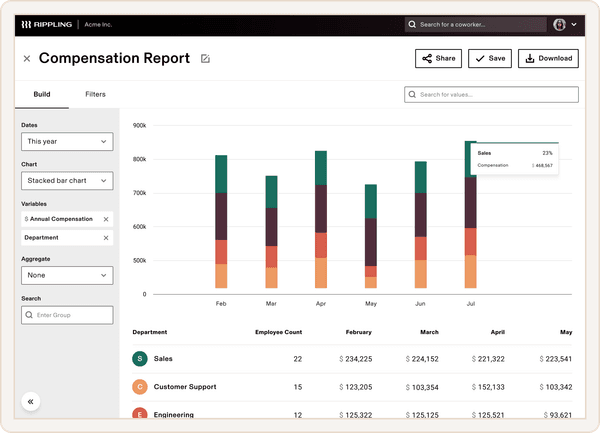The width and height of the screenshot is (600, 433).
Task: Remove the Department variable
Action: [106, 238]
